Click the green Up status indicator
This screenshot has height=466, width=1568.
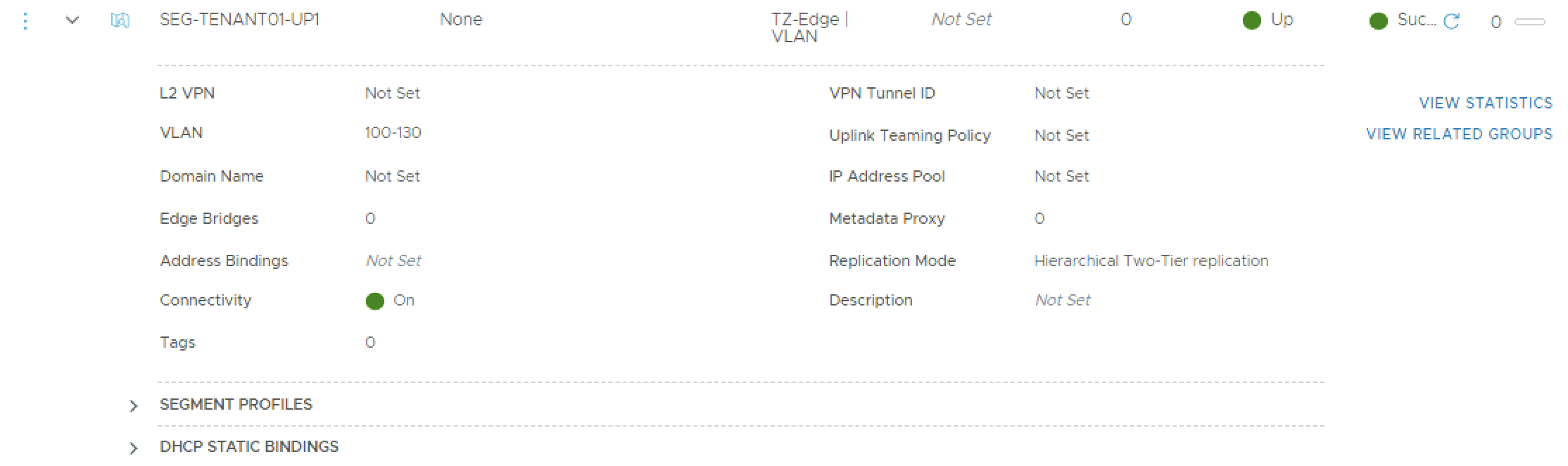(1251, 21)
